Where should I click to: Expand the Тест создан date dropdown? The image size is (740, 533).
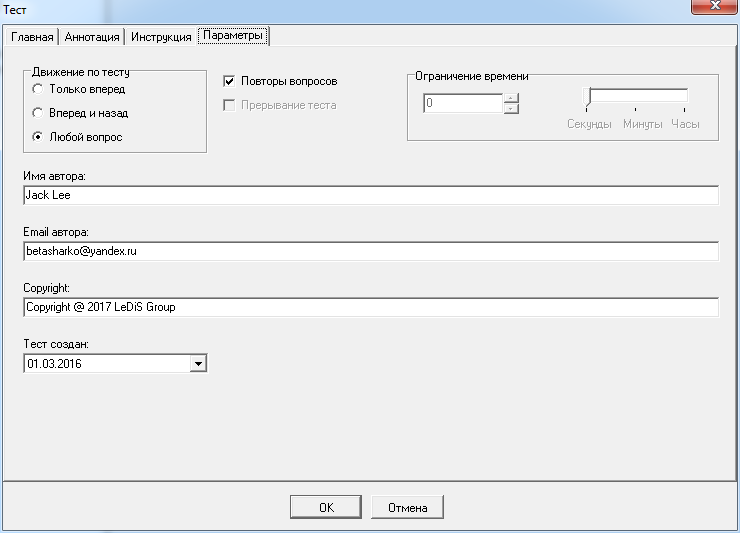(198, 364)
